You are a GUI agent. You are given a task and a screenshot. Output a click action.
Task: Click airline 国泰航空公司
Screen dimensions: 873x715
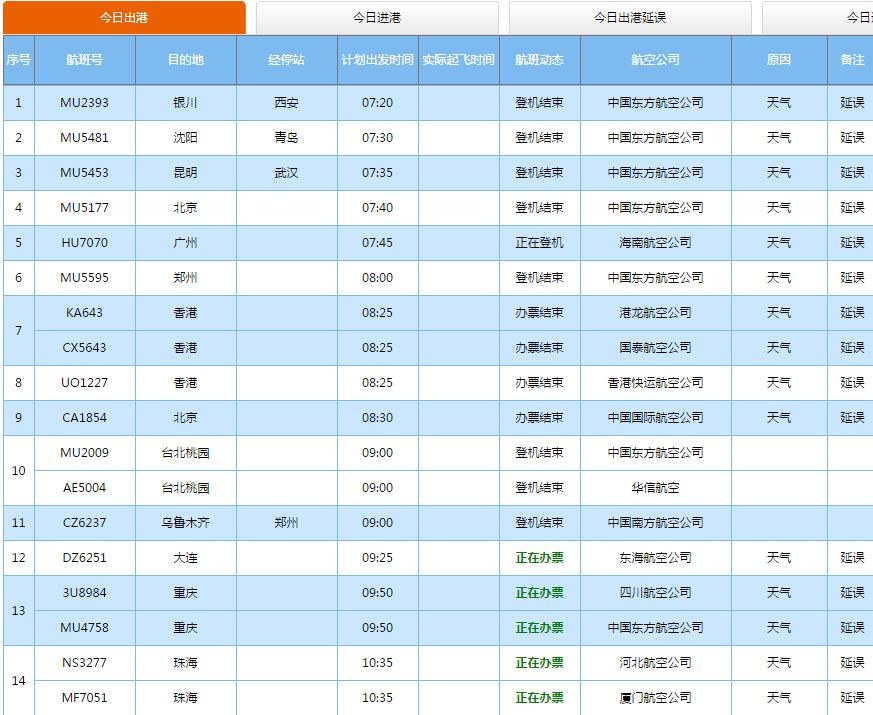655,348
